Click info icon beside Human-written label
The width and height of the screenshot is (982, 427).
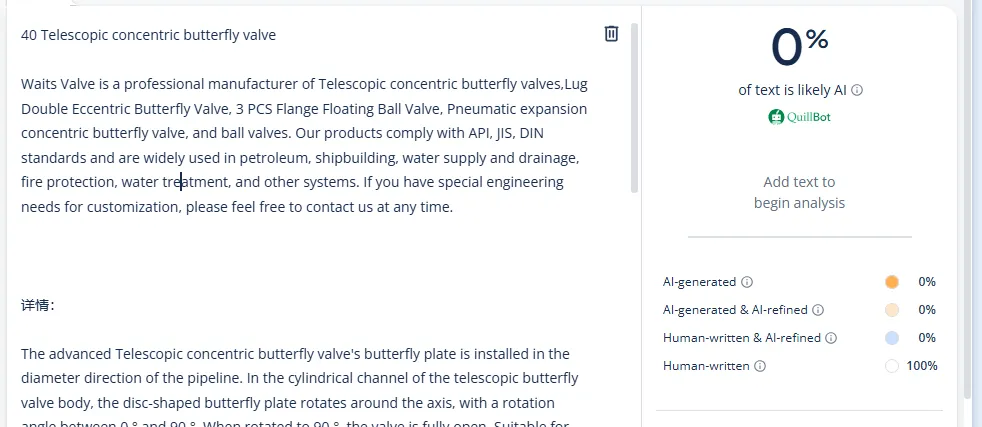[x=760, y=366]
